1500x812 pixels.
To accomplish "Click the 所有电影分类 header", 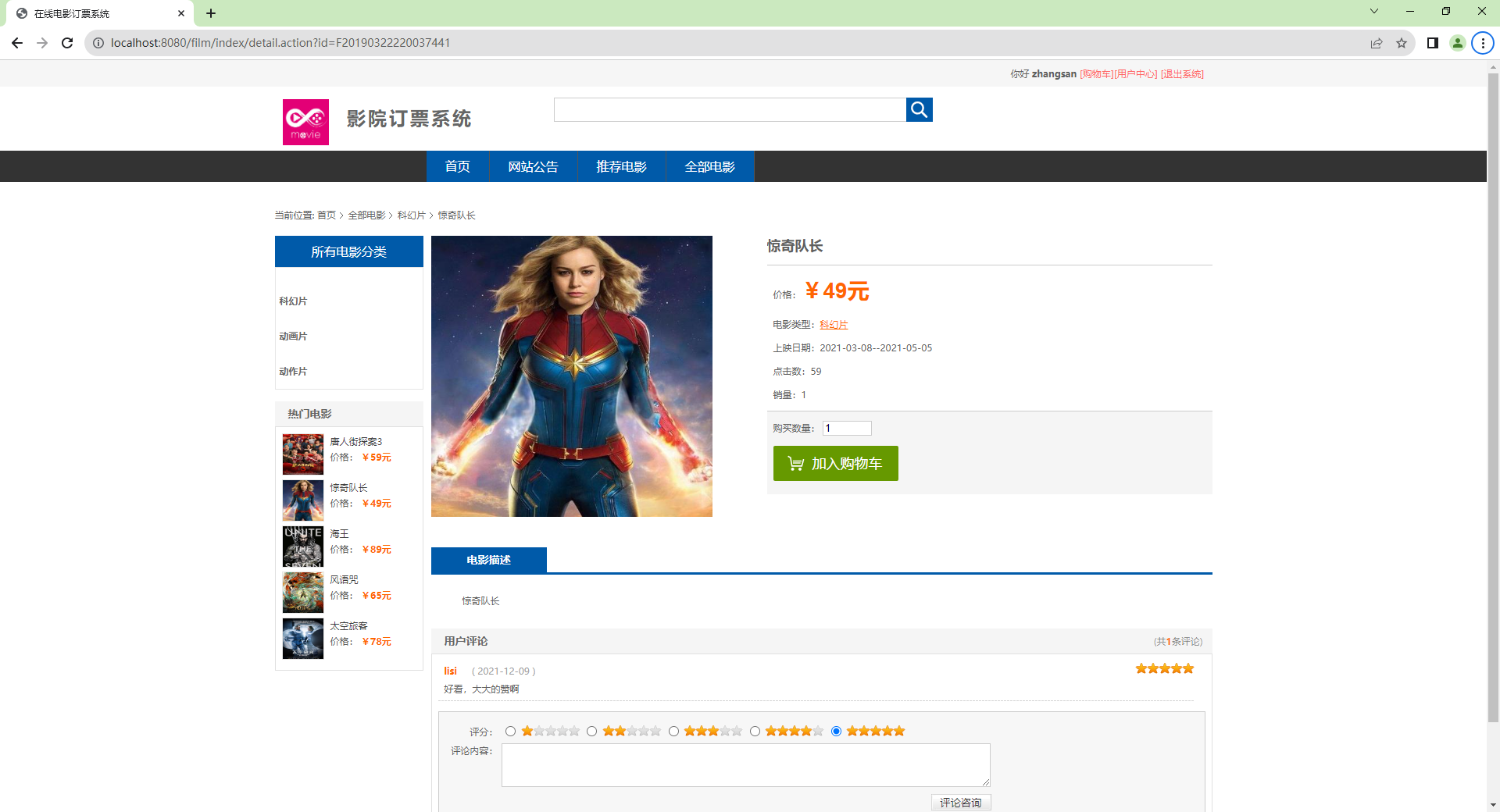I will tap(349, 251).
